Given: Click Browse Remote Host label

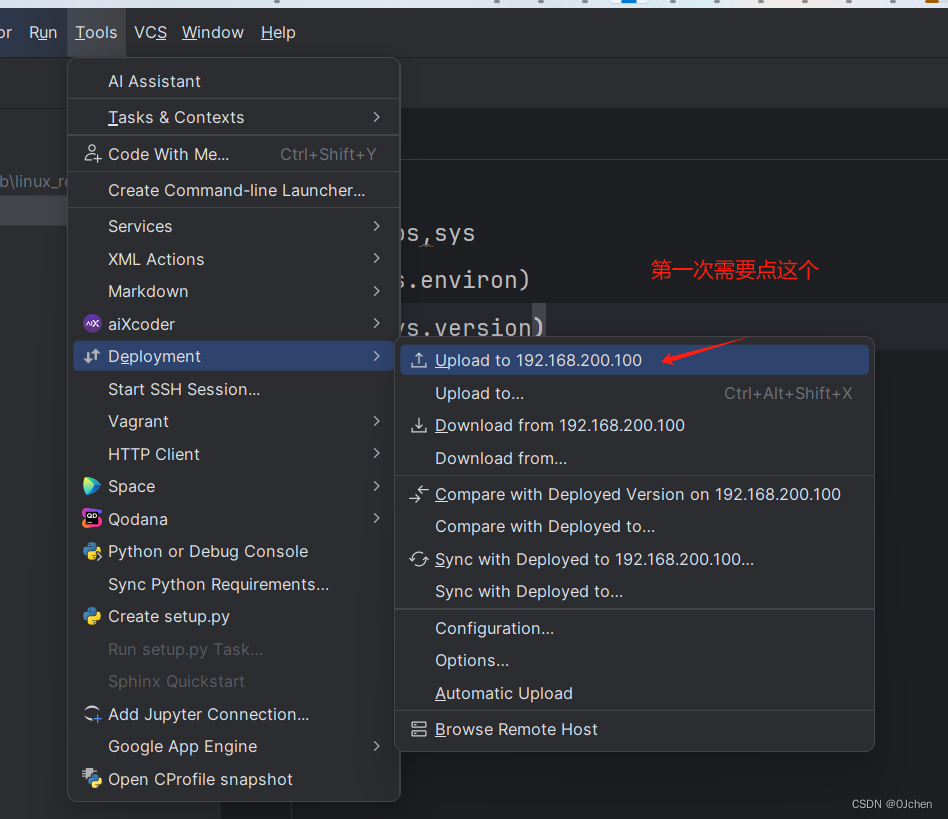Looking at the screenshot, I should click(516, 730).
